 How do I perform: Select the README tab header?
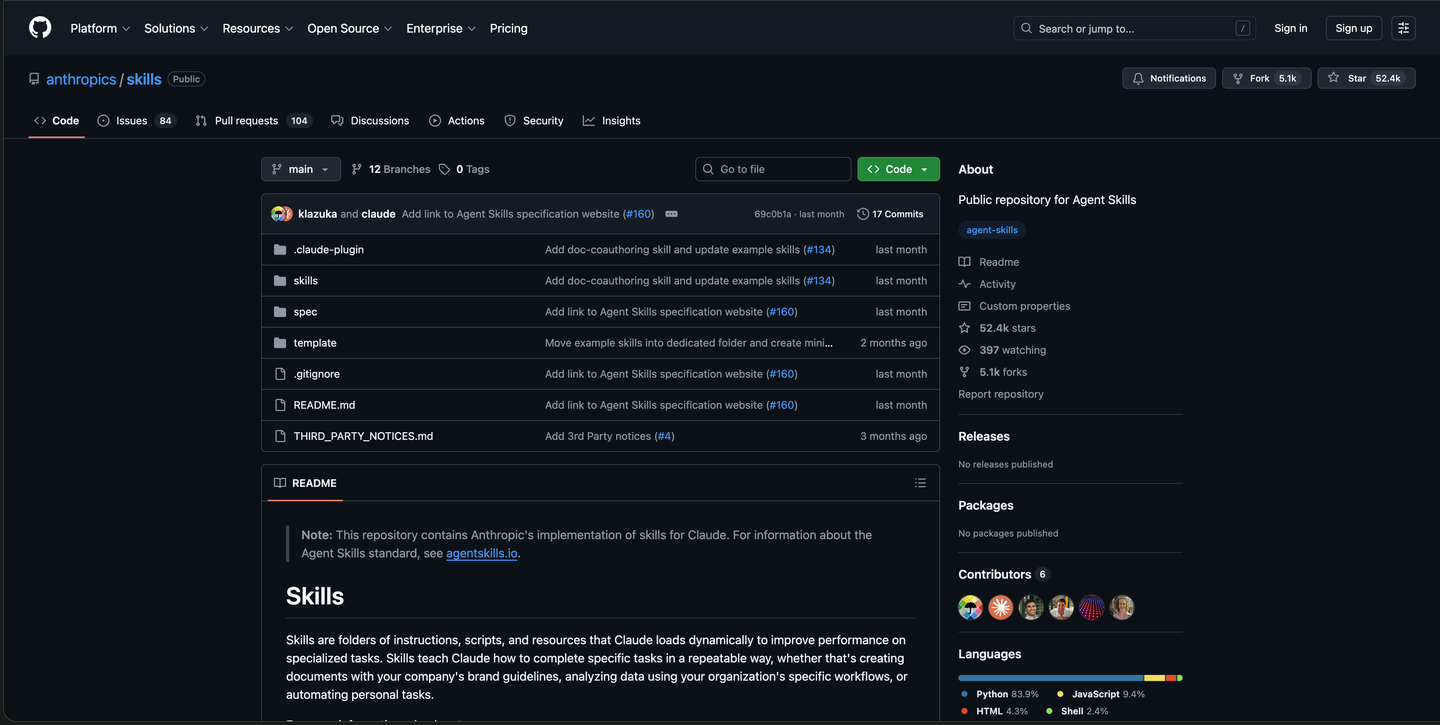tap(306, 483)
